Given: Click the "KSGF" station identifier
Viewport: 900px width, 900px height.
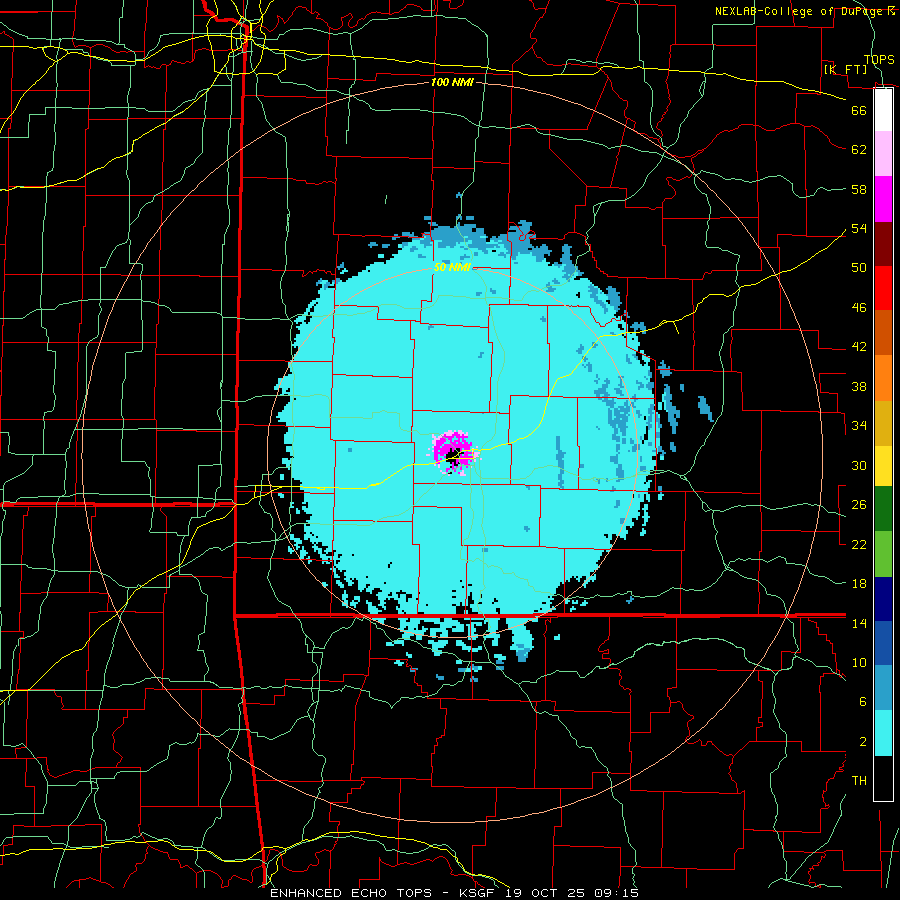Looking at the screenshot, I should 479,893.
